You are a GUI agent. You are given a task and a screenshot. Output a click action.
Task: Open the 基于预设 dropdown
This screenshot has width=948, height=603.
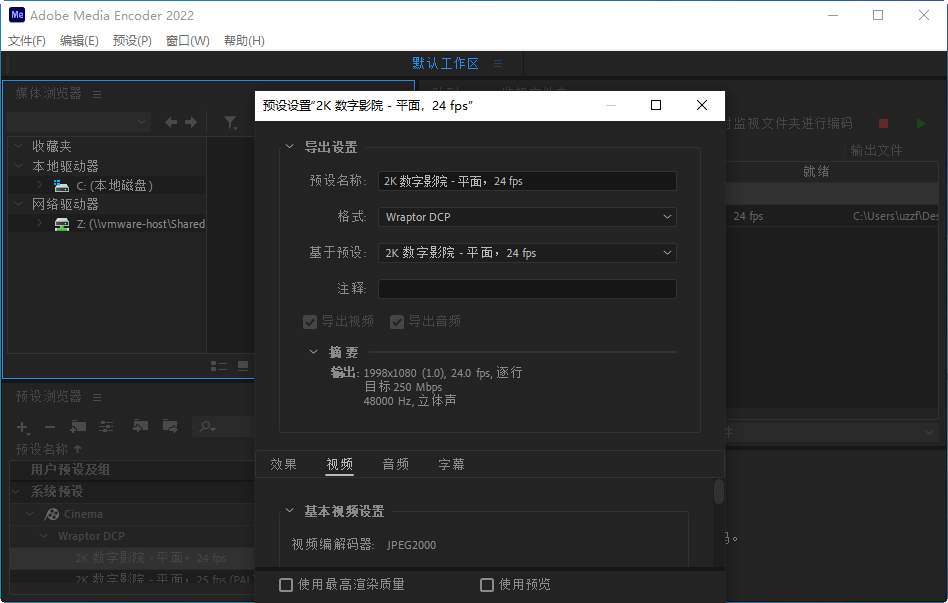[x=527, y=253]
